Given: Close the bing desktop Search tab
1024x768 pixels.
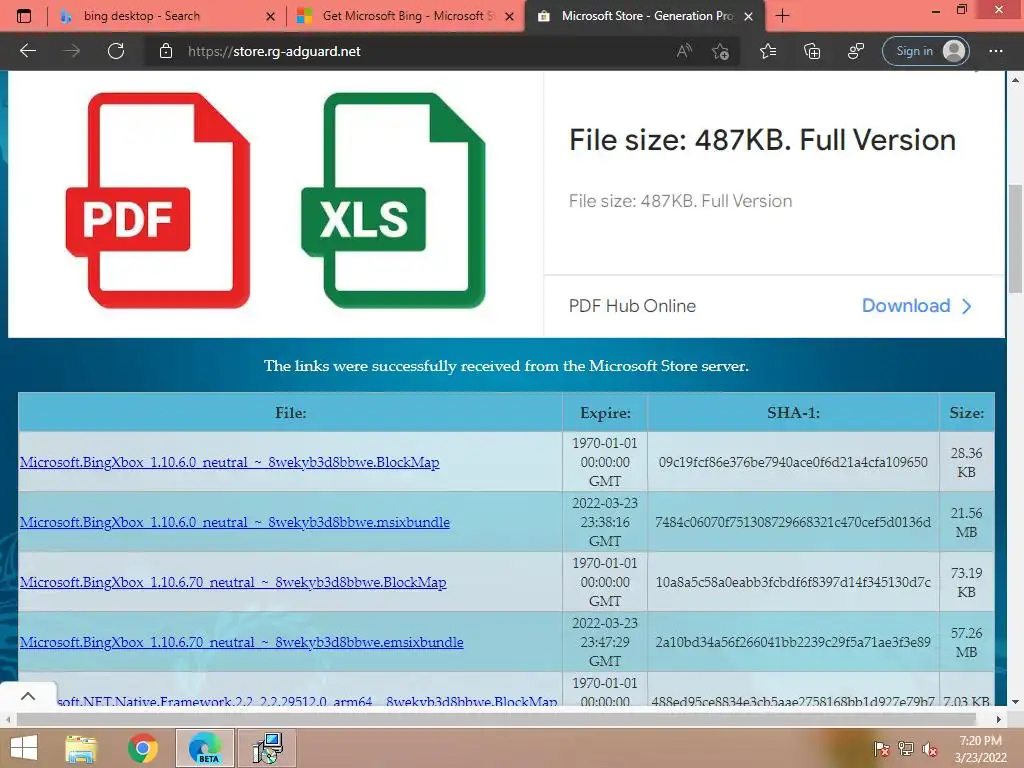Looking at the screenshot, I should coord(270,16).
